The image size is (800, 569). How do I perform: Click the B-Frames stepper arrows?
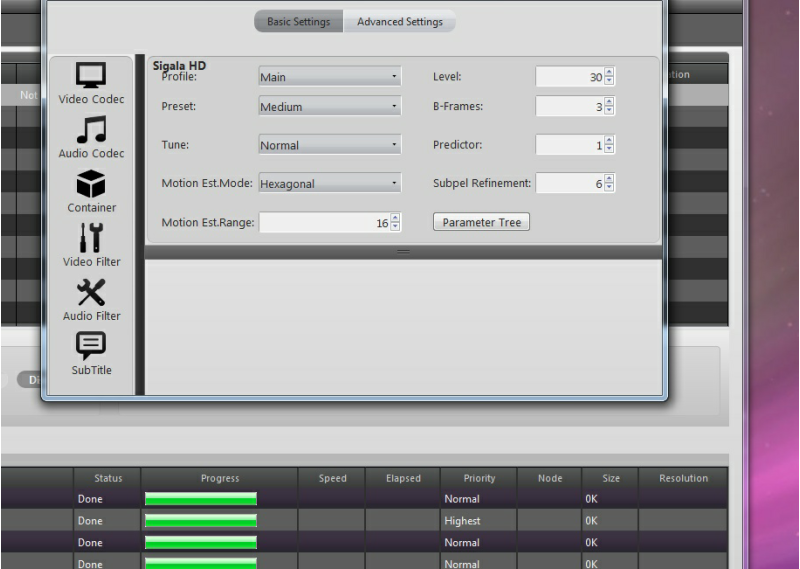click(610, 107)
